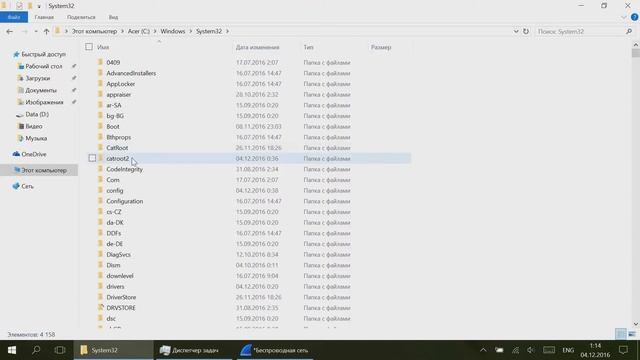The image size is (640, 360).
Task: Click the search magnifier icon
Action: point(629,31)
